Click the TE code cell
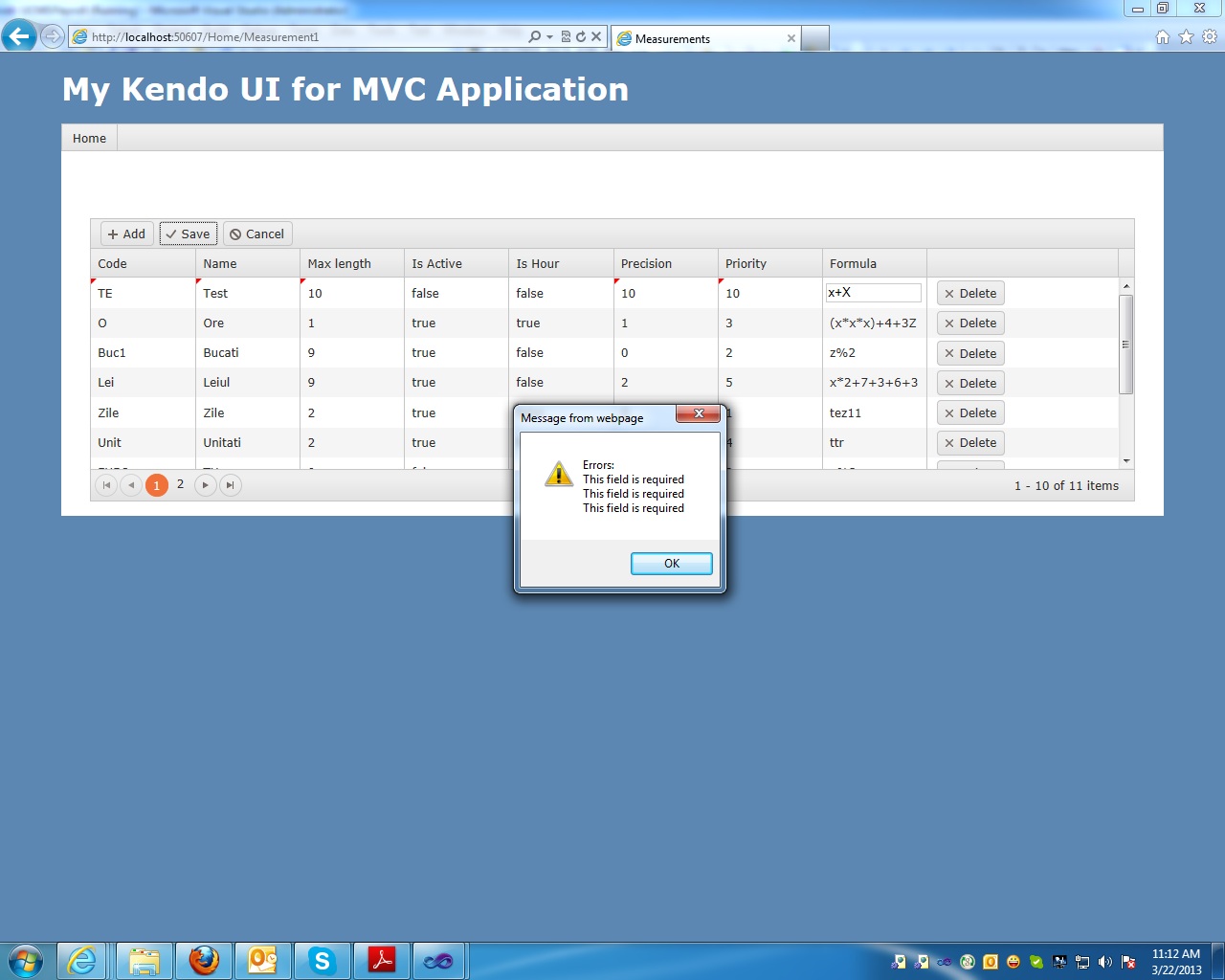Viewport: 1225px width, 980px height. tap(143, 293)
